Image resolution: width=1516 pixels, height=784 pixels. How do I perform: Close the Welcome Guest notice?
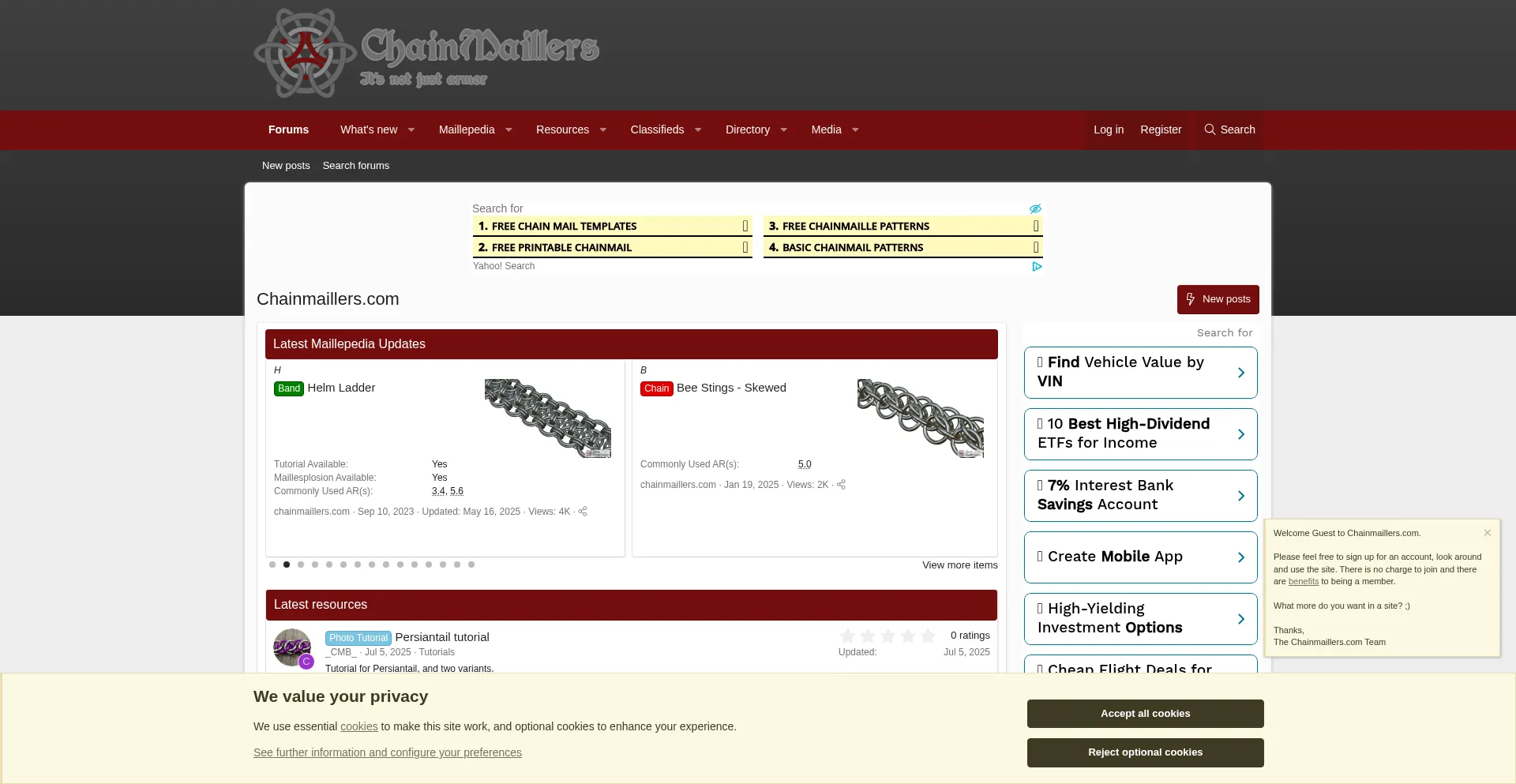tap(1487, 533)
